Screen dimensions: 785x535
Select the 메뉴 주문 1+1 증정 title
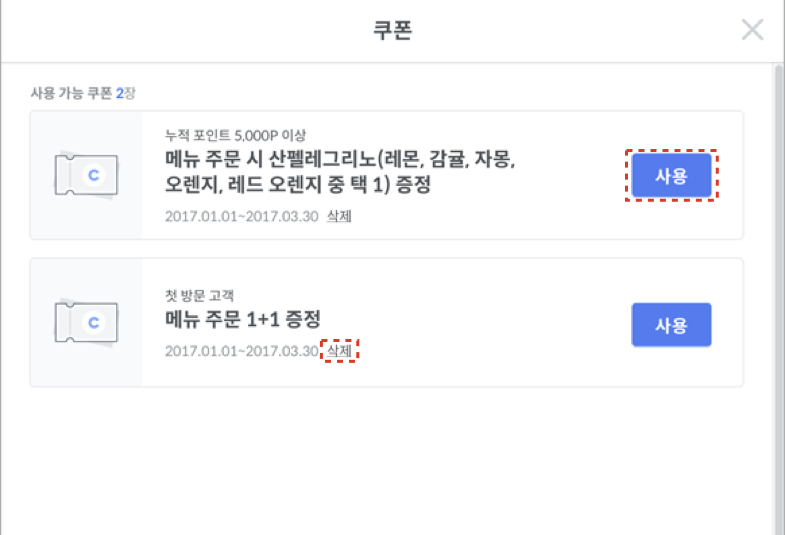(x=243, y=319)
